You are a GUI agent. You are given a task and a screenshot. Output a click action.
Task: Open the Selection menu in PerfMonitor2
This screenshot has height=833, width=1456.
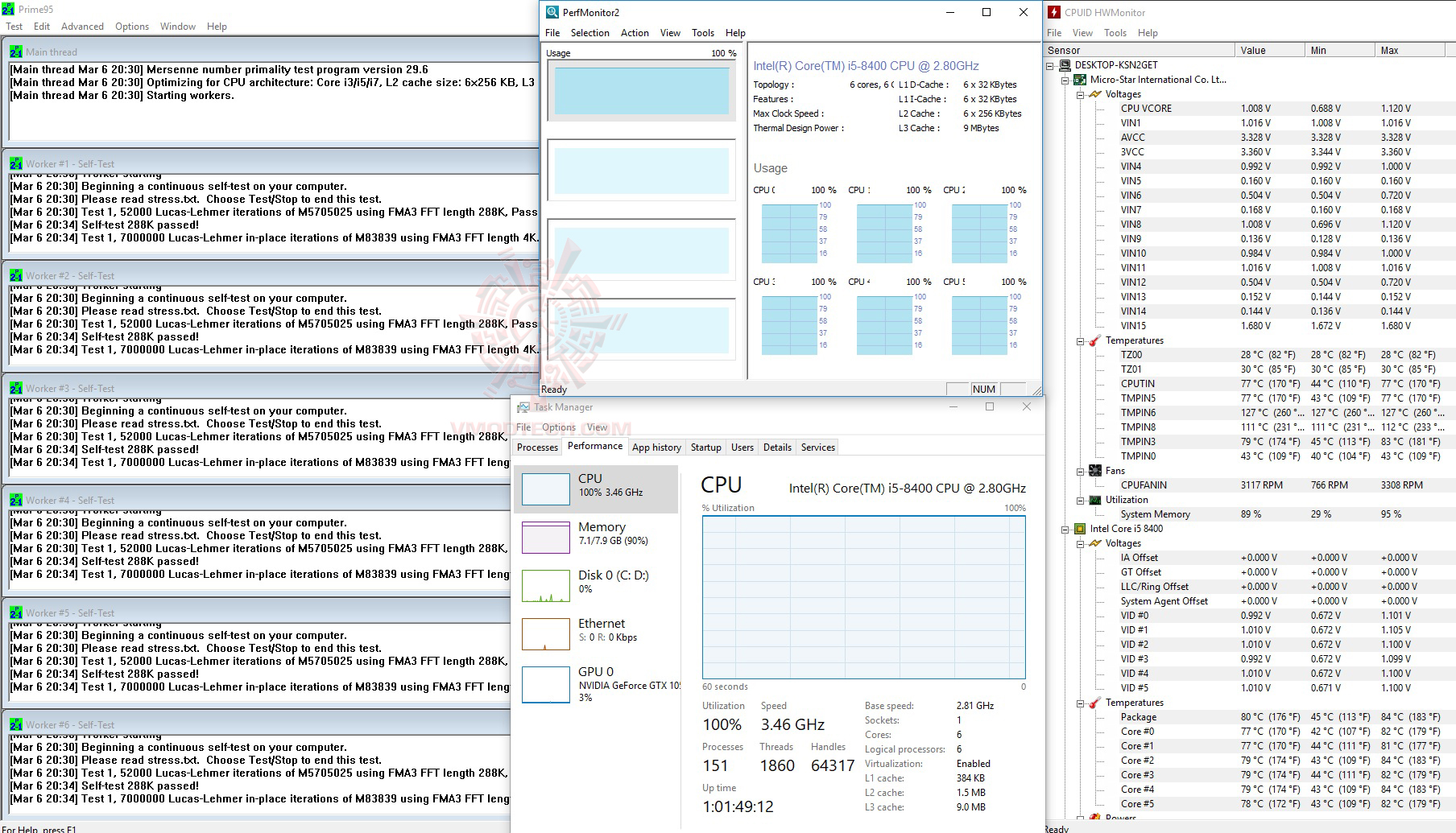click(x=590, y=33)
